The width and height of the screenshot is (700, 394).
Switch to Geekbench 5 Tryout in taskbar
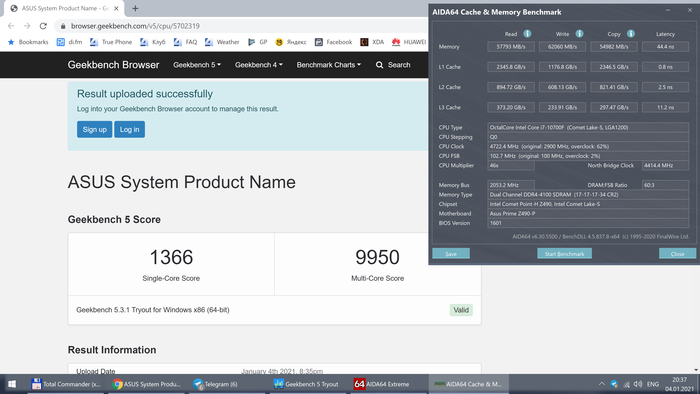(x=308, y=384)
